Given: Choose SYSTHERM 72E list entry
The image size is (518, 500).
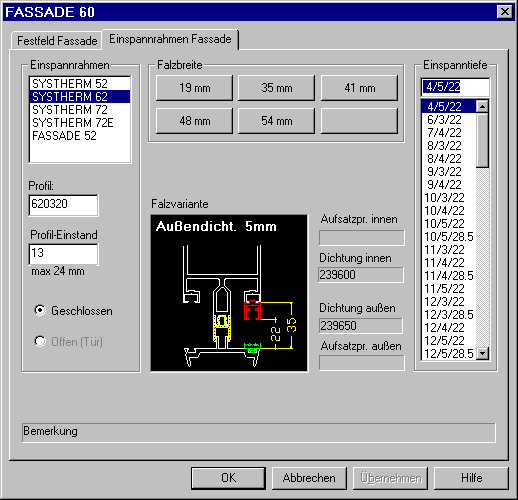Looking at the screenshot, I should click(x=80, y=123).
